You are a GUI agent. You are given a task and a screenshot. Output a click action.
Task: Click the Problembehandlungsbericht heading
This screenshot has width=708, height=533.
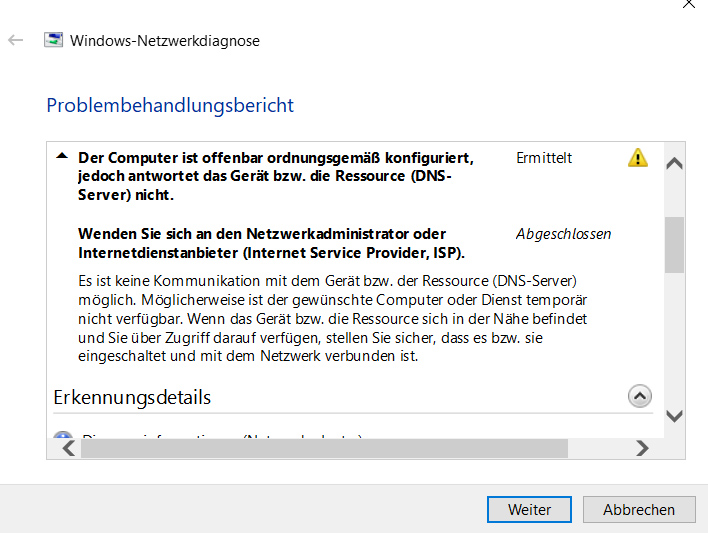pos(170,105)
